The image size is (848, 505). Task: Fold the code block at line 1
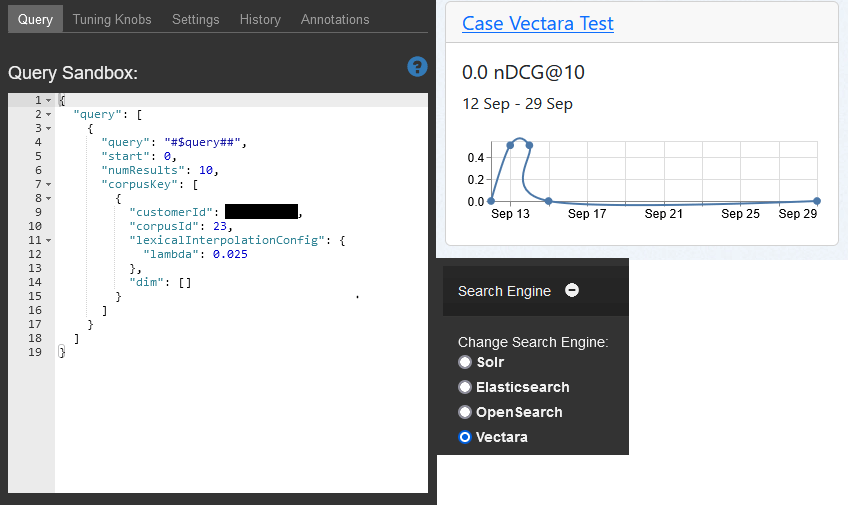tap(48, 100)
